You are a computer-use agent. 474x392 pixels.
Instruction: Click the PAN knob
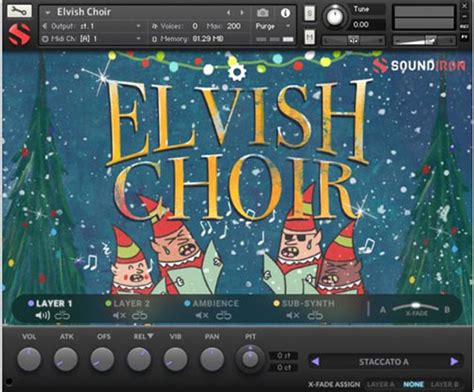click(212, 359)
